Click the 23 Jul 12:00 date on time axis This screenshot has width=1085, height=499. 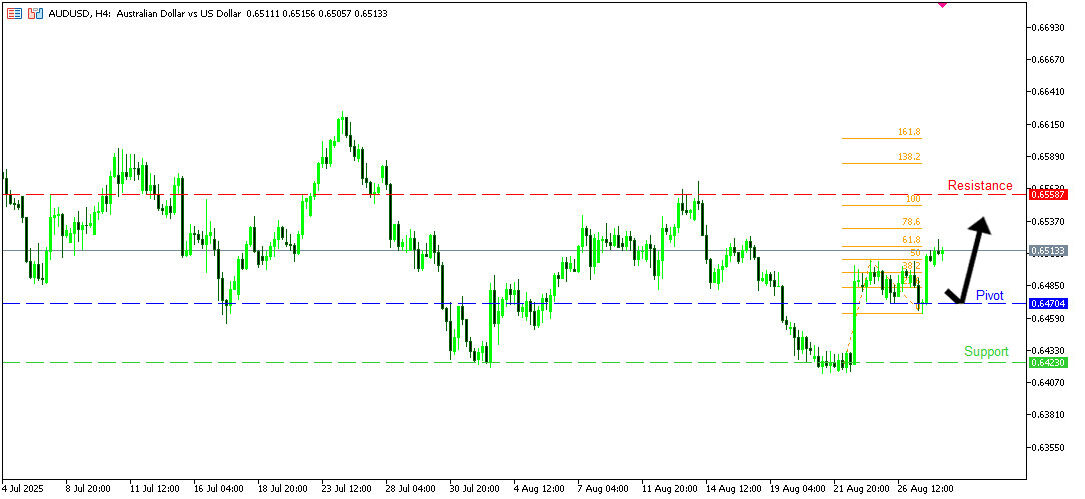tap(346, 490)
